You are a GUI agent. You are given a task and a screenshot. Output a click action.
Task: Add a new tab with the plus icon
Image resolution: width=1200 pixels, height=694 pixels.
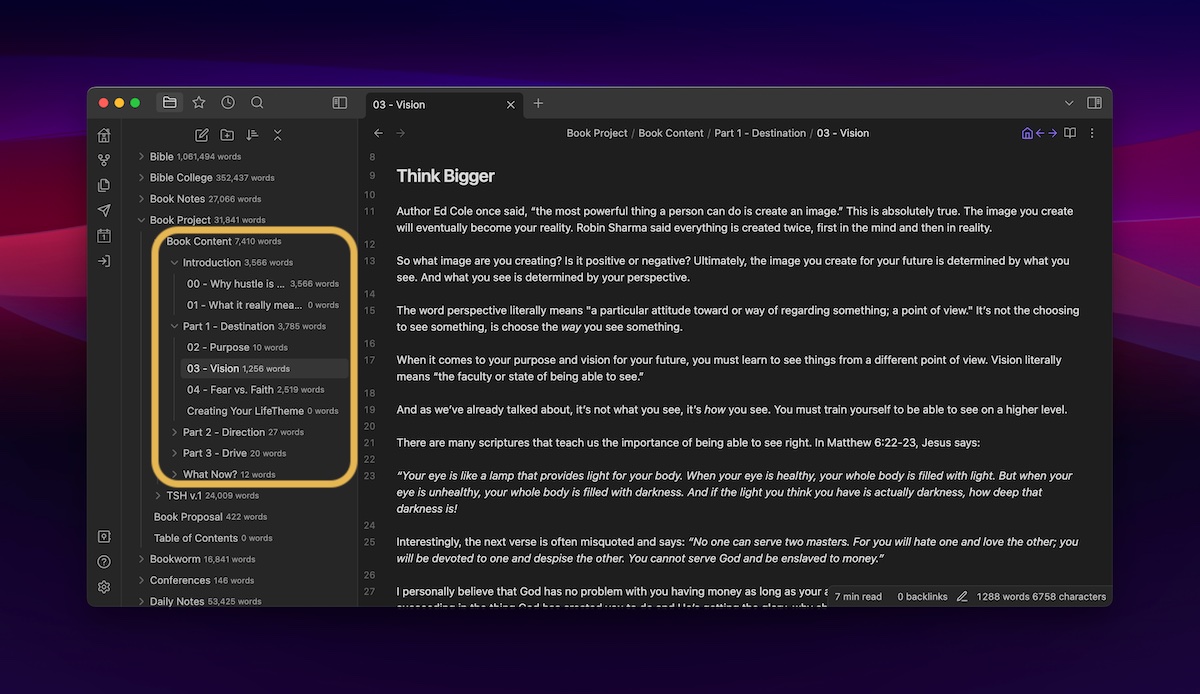pos(538,103)
